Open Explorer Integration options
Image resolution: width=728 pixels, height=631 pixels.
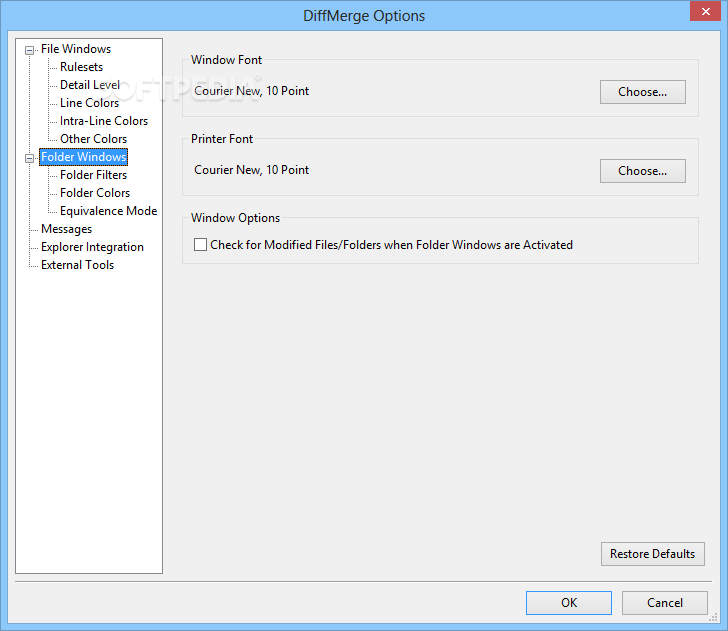[x=92, y=247]
